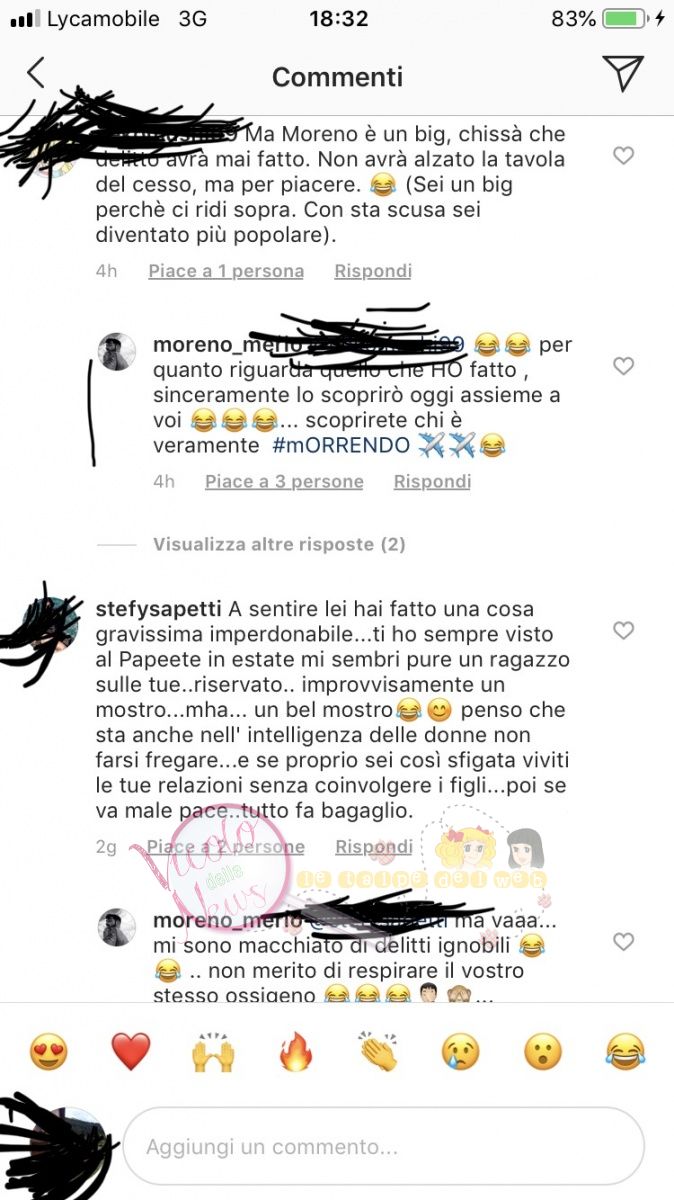Reply to the comment liked by 3 persone
The height and width of the screenshot is (1200, 674).
tap(432, 482)
